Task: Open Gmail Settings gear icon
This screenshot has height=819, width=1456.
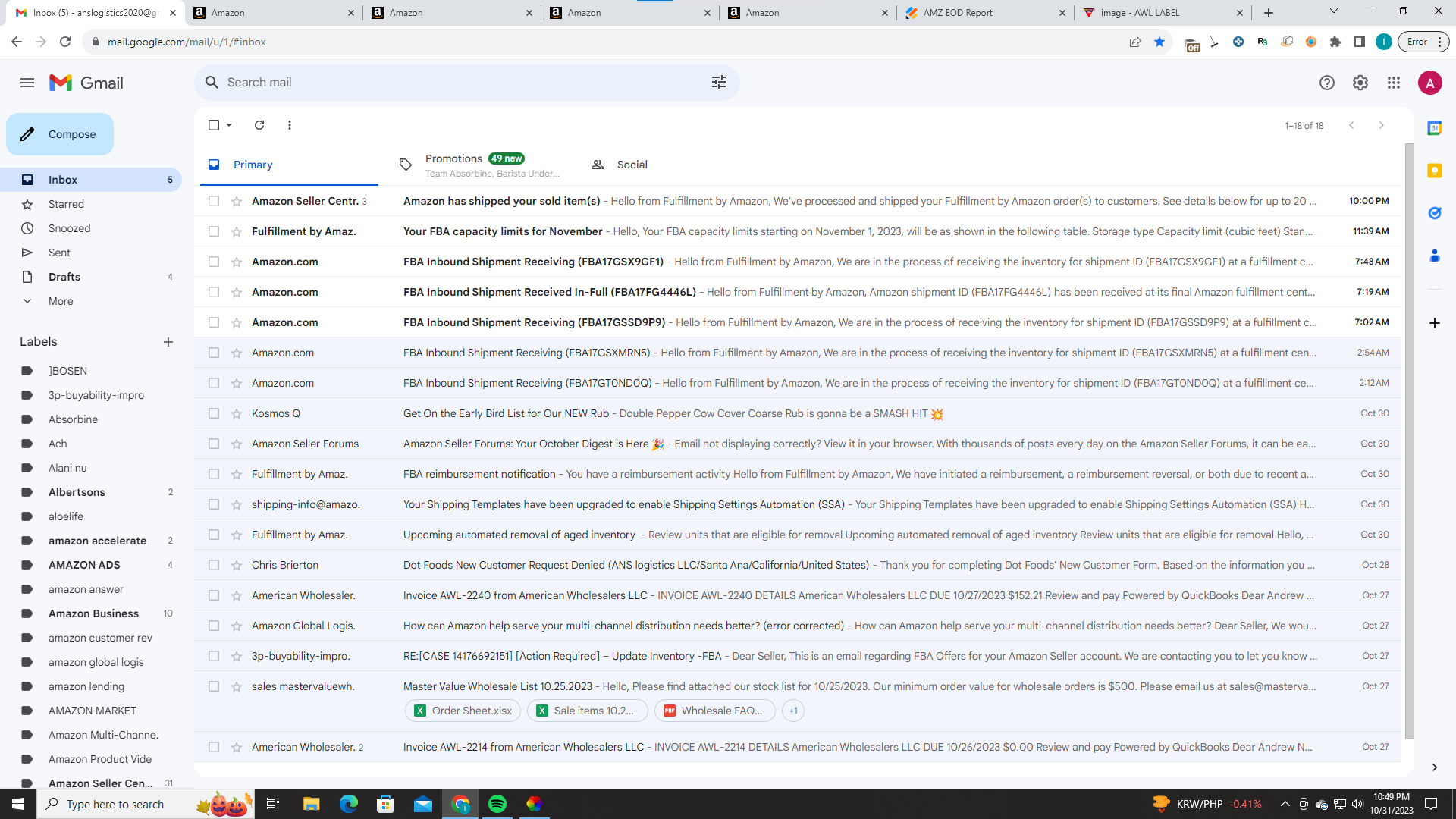Action: (1360, 83)
